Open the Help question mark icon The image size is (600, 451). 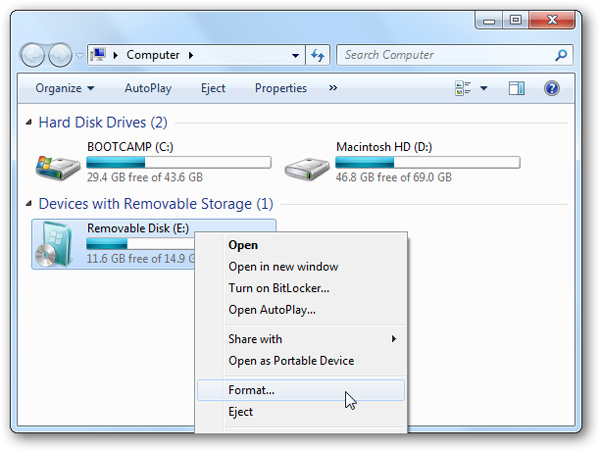551,88
